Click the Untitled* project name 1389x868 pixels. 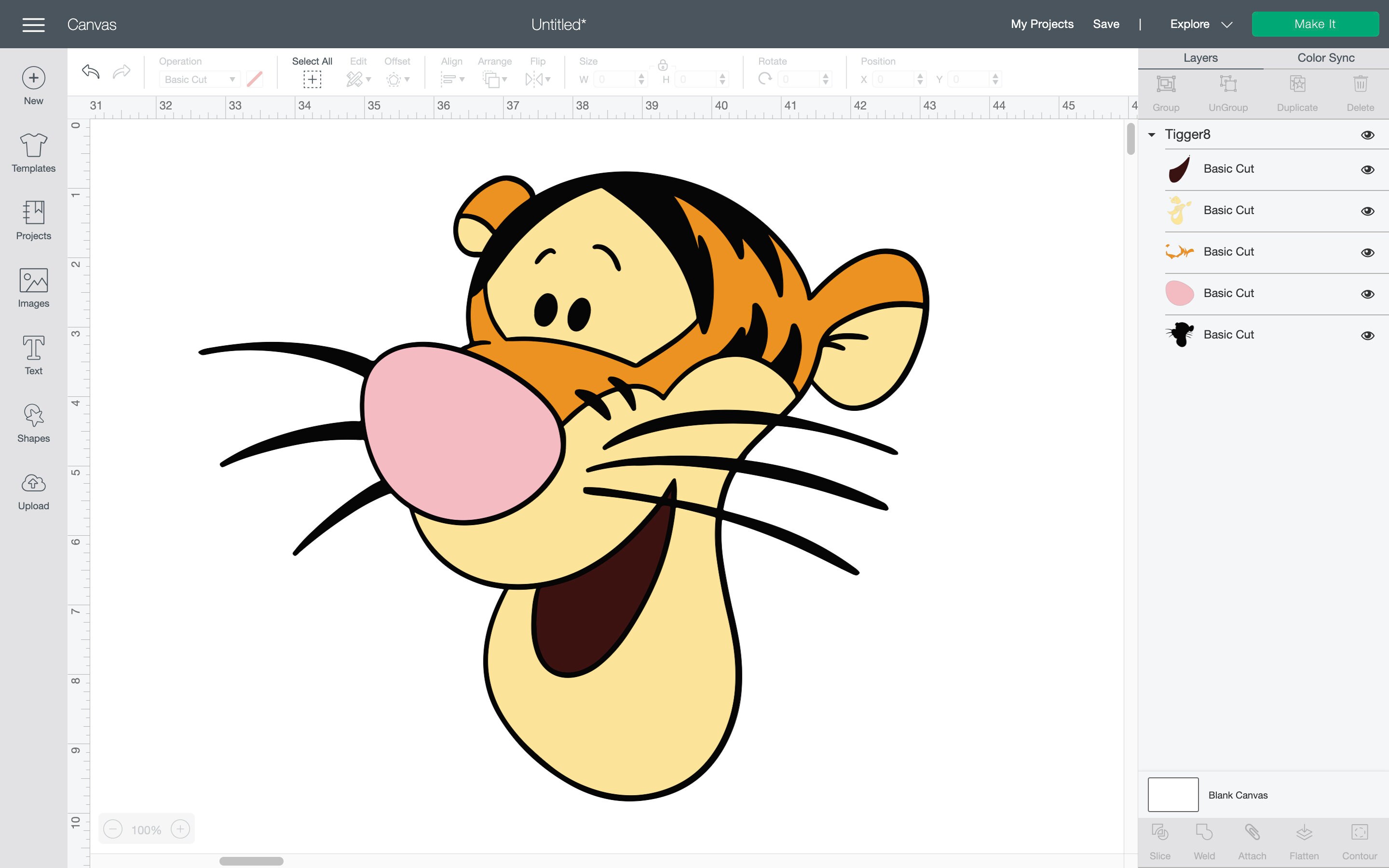[x=558, y=25]
